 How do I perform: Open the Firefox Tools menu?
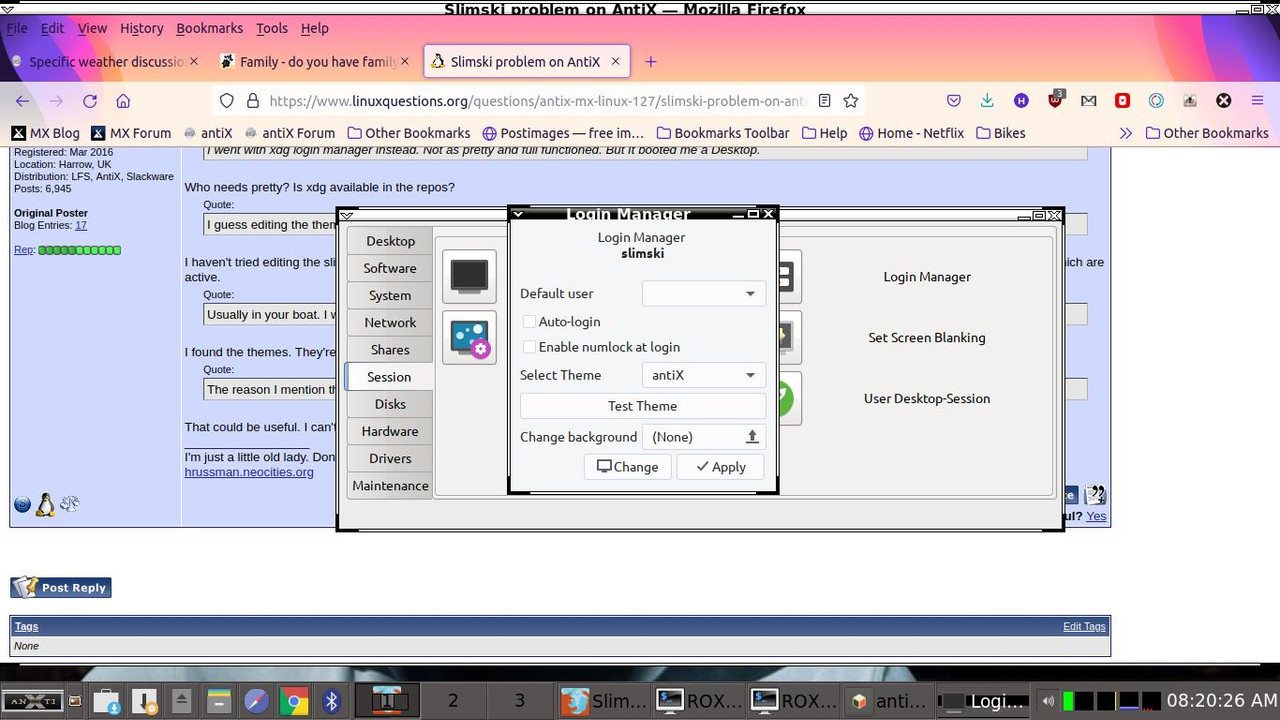click(x=271, y=28)
